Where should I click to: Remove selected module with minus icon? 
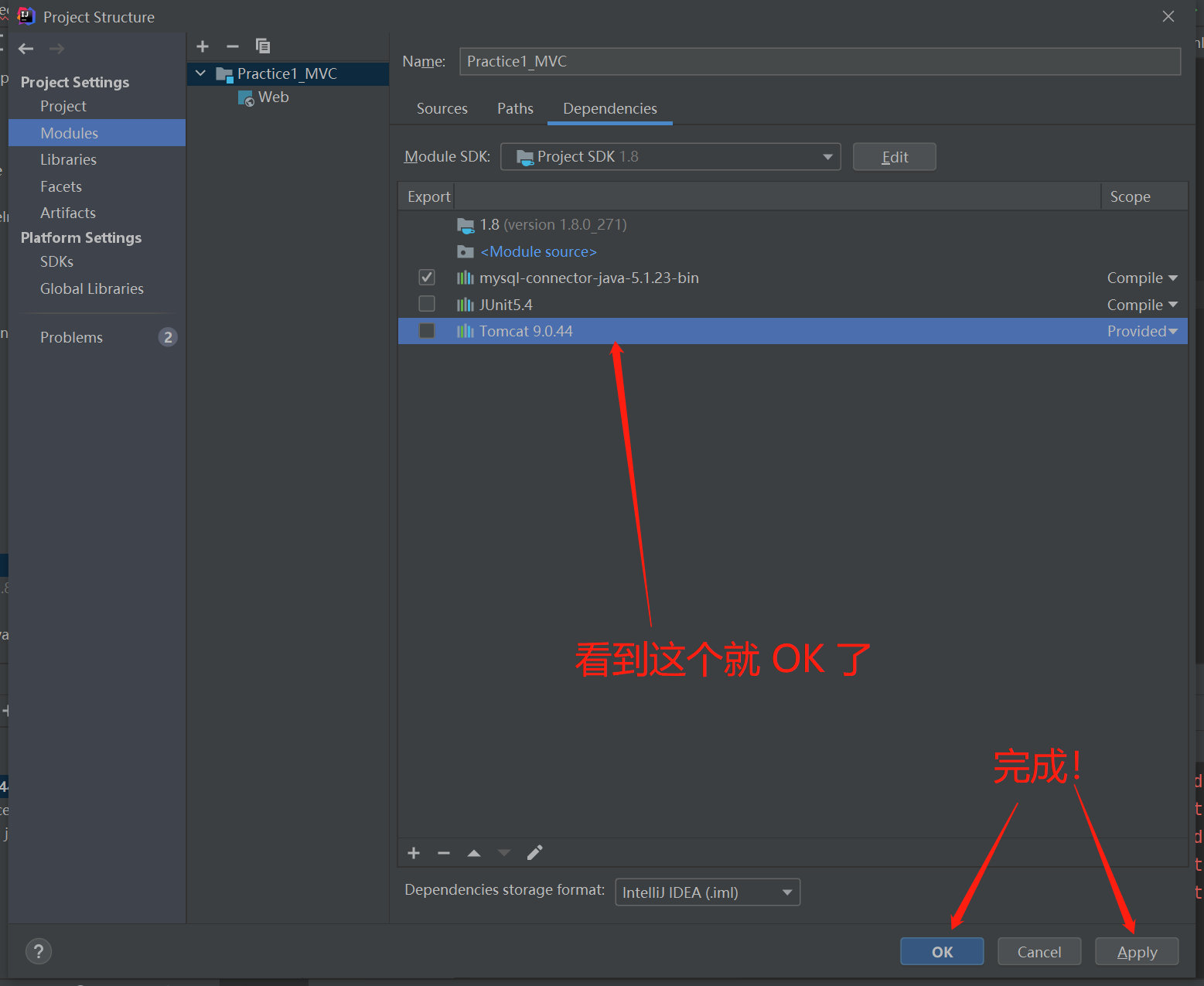(232, 46)
